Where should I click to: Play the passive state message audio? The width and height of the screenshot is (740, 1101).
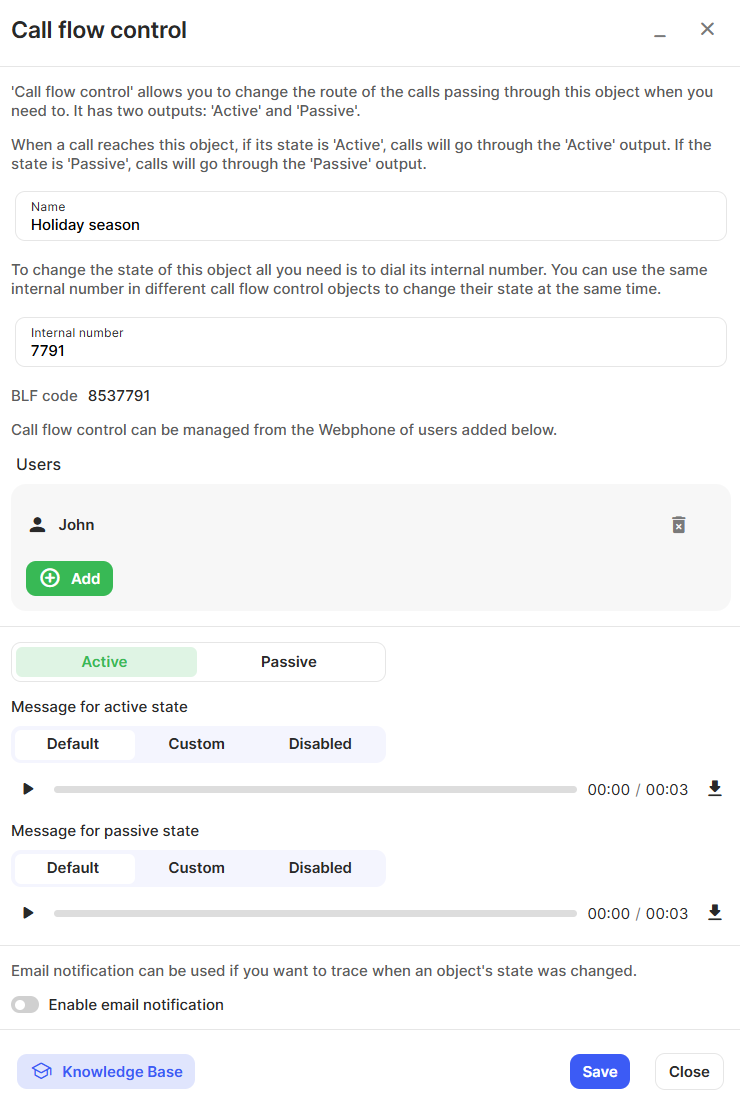[28, 913]
